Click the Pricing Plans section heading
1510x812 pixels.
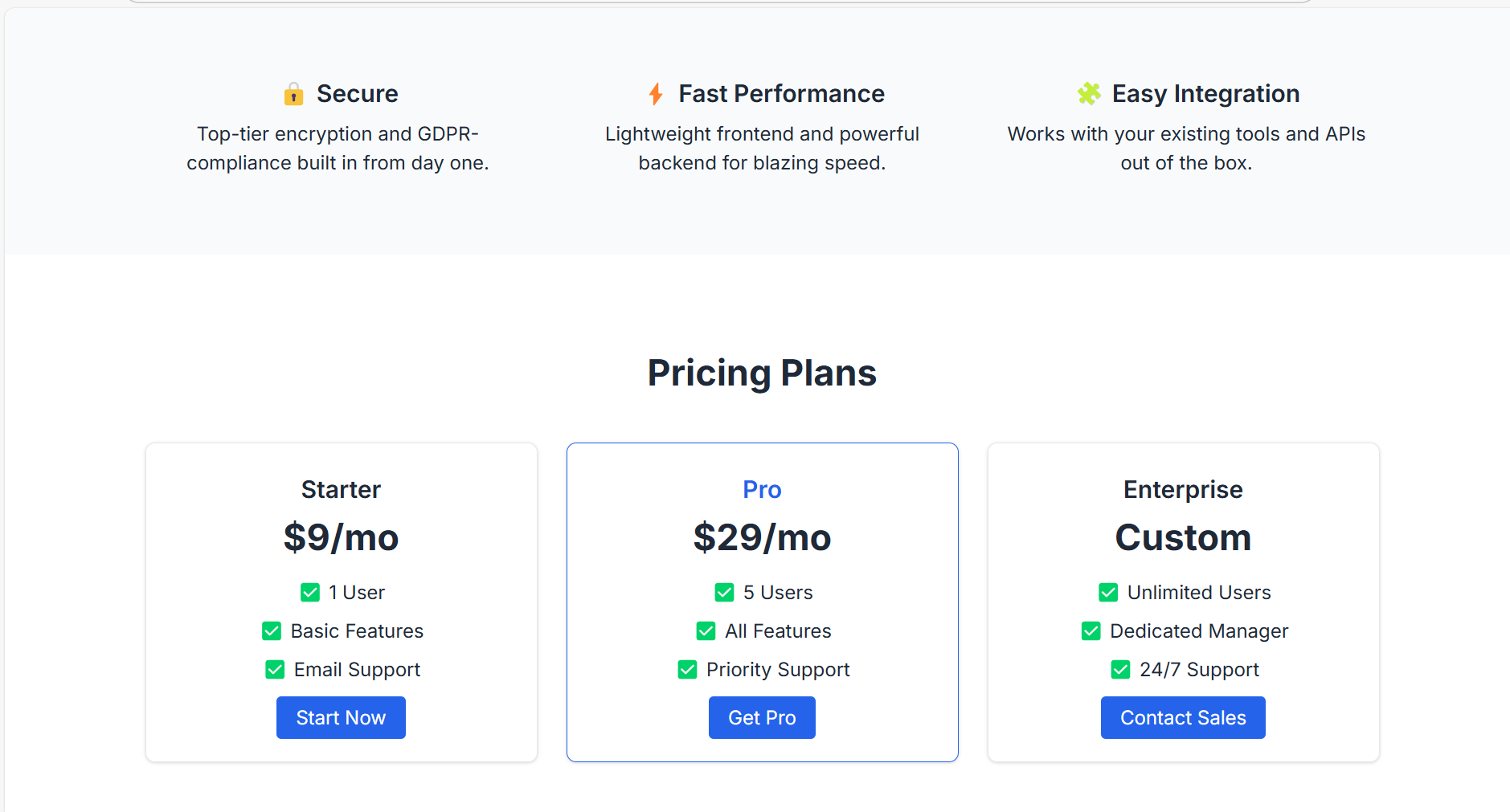coord(762,373)
